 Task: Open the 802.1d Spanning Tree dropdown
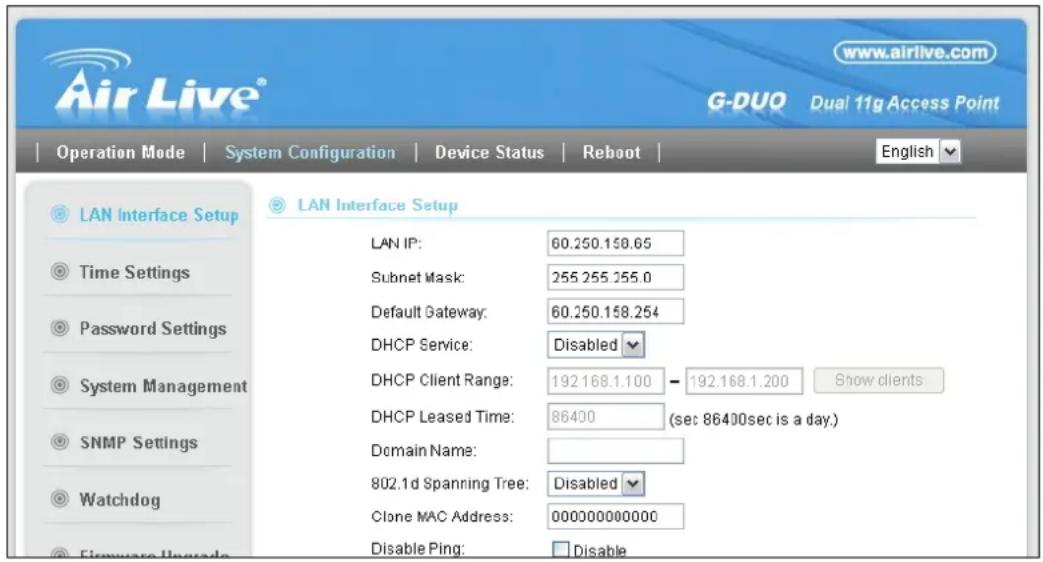[x=596, y=484]
